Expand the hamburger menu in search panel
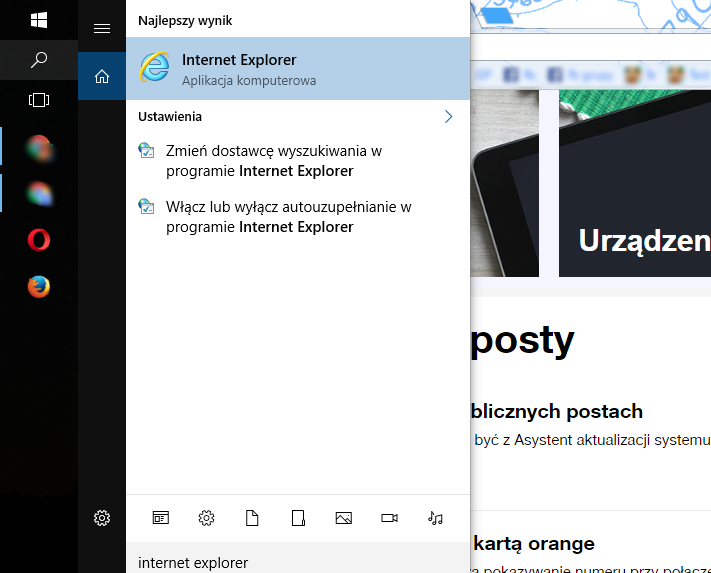 tap(101, 28)
